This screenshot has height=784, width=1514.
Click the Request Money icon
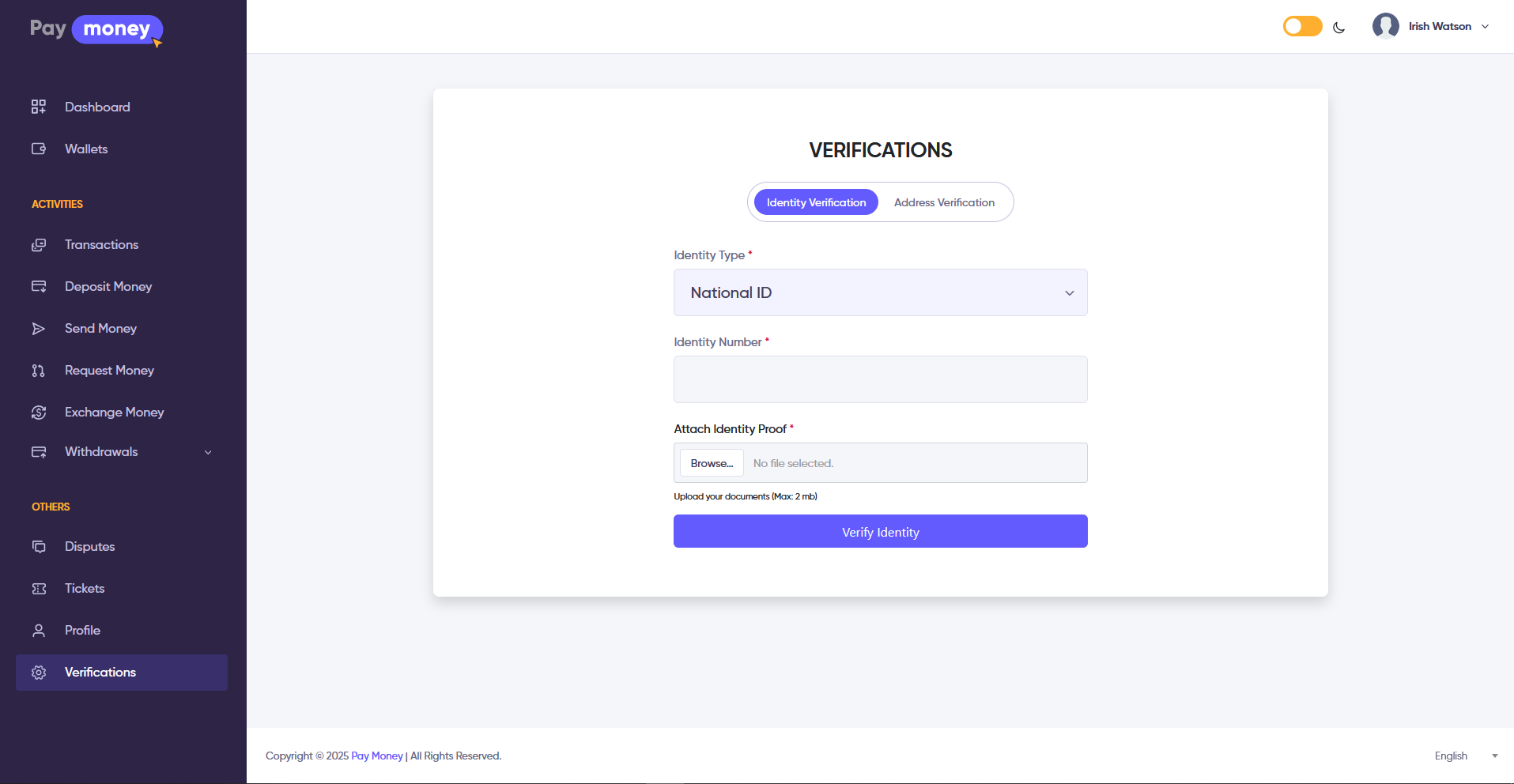coord(39,371)
